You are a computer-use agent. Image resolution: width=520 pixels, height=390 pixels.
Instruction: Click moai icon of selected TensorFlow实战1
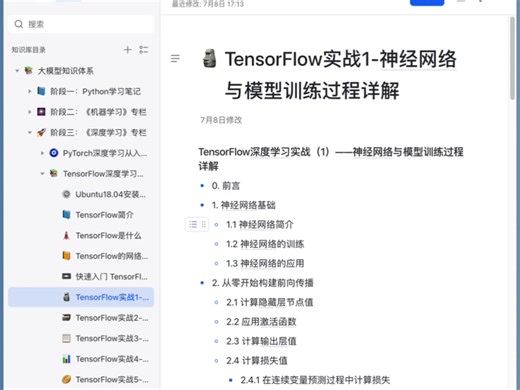point(66,297)
